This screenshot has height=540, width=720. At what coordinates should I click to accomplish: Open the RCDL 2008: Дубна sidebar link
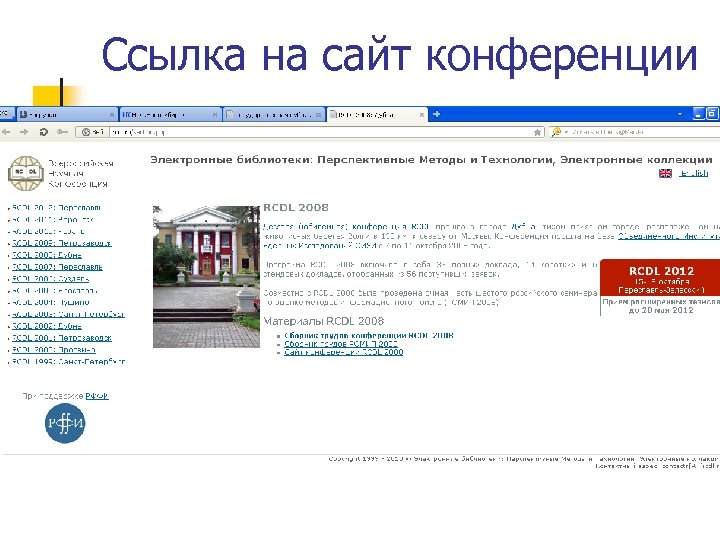[x=47, y=255]
